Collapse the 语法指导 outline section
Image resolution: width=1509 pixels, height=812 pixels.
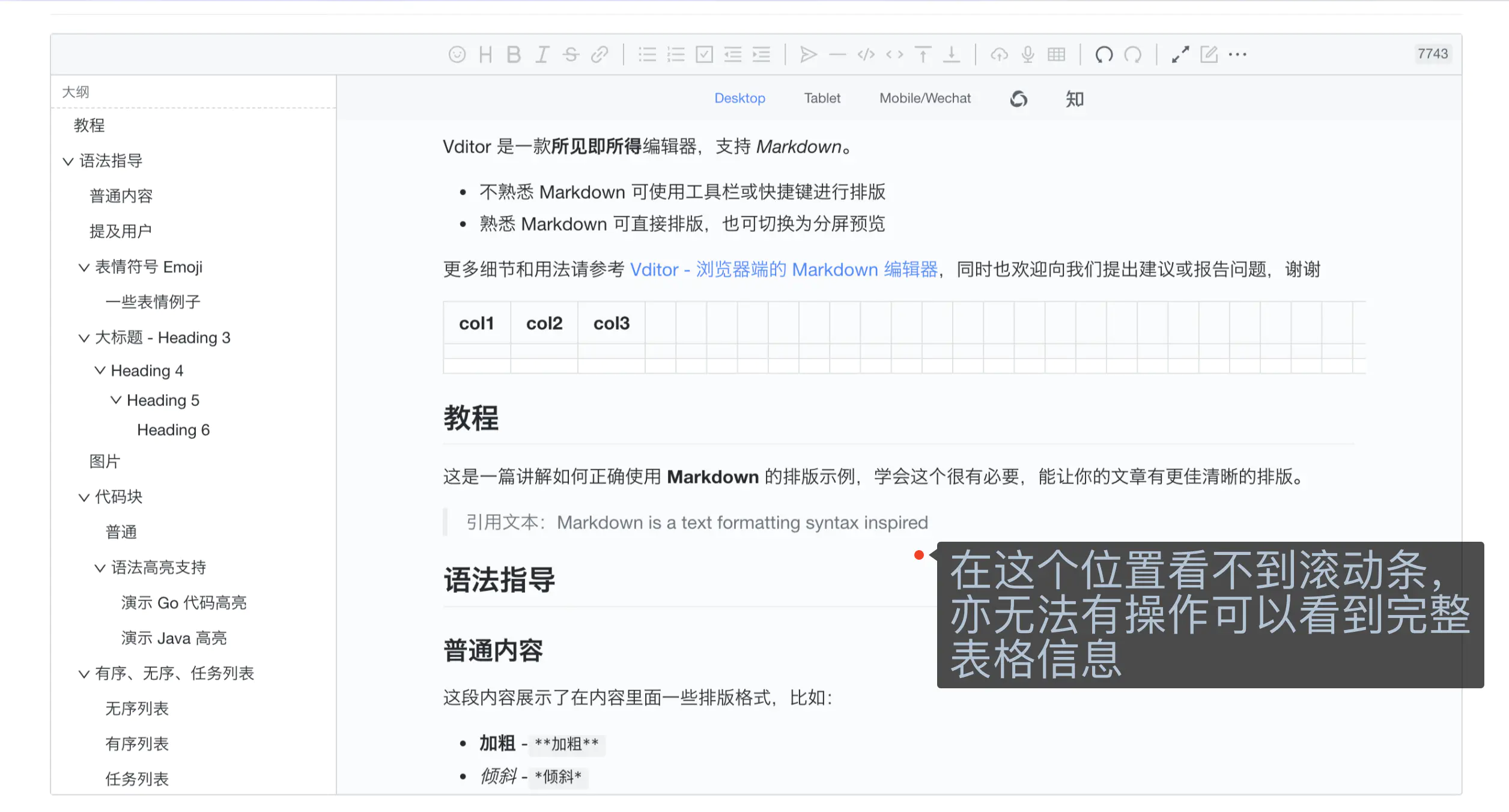(68, 161)
